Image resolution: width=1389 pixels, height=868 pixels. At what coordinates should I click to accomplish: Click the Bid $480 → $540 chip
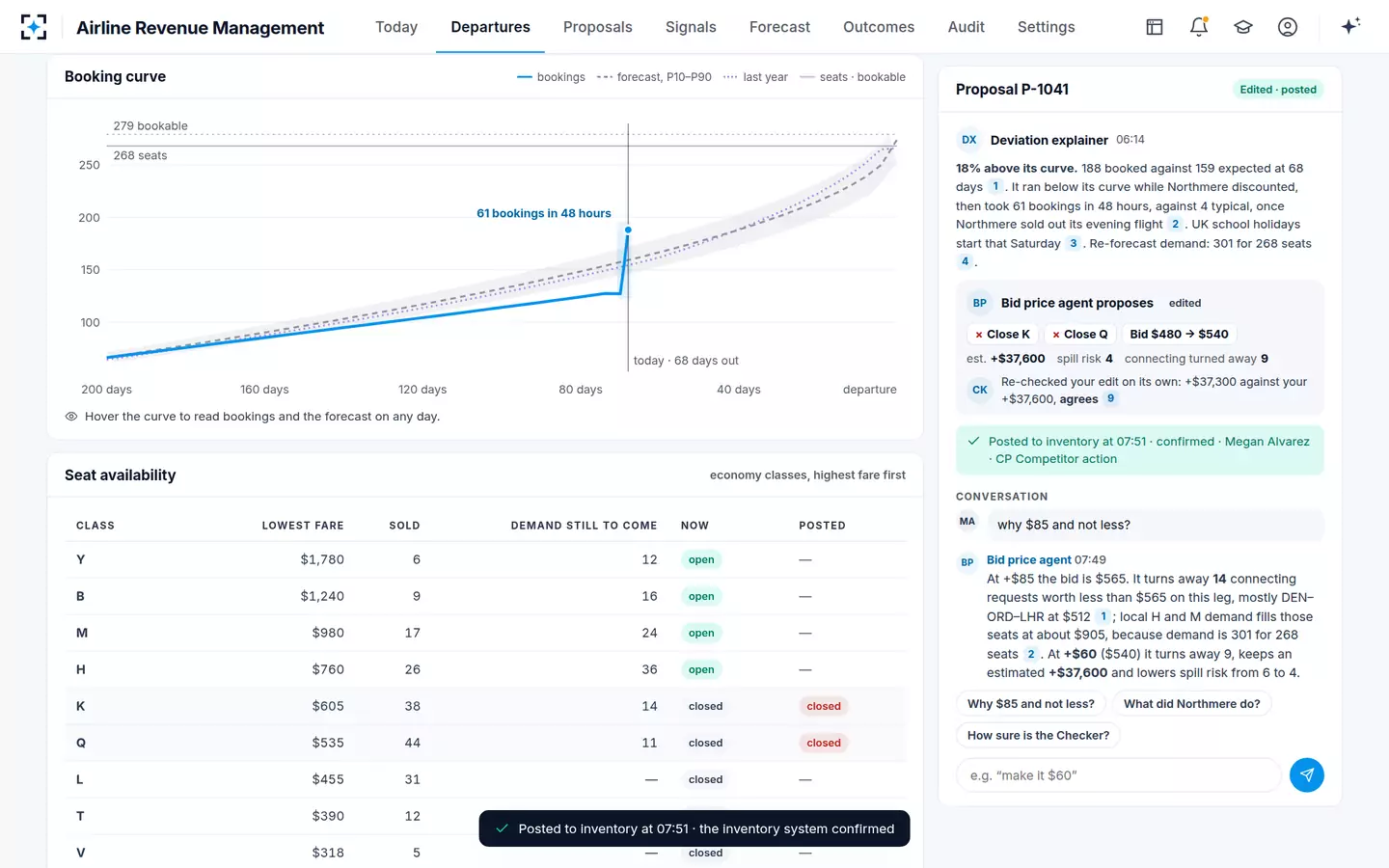pos(1179,334)
